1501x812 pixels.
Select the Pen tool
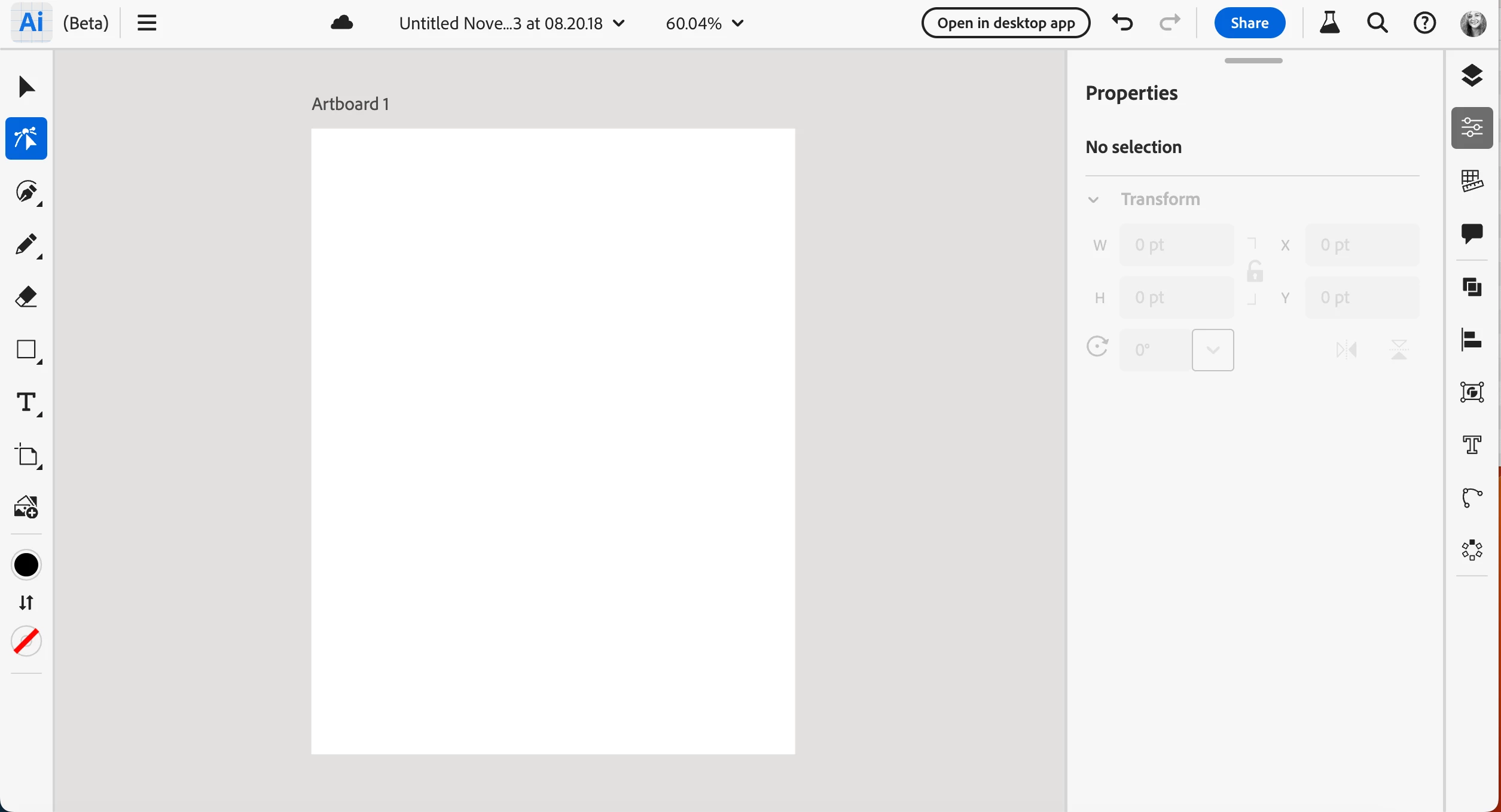coord(26,191)
